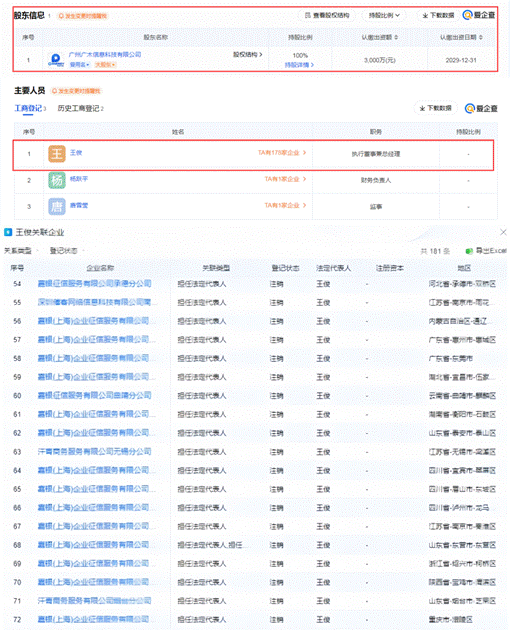Click 广东省-东莞市 region cell in row 58
This screenshot has width=510, height=630.
(450, 358)
